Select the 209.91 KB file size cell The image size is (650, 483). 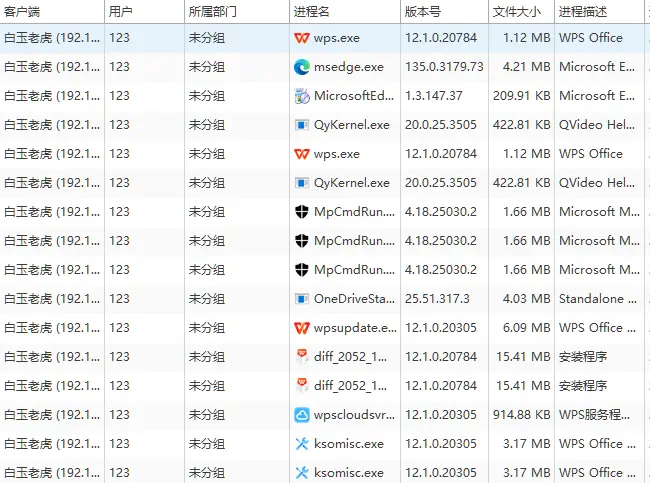pos(517,96)
